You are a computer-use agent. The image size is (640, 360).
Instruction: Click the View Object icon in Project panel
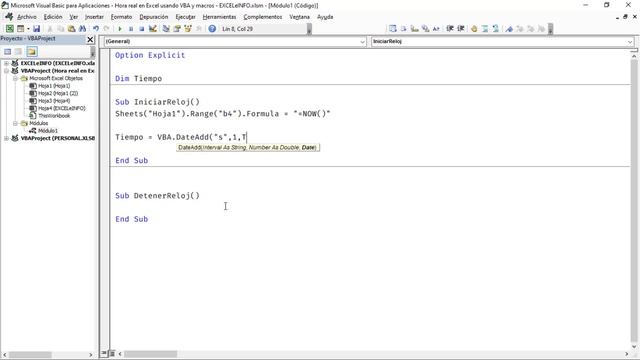click(x=19, y=51)
